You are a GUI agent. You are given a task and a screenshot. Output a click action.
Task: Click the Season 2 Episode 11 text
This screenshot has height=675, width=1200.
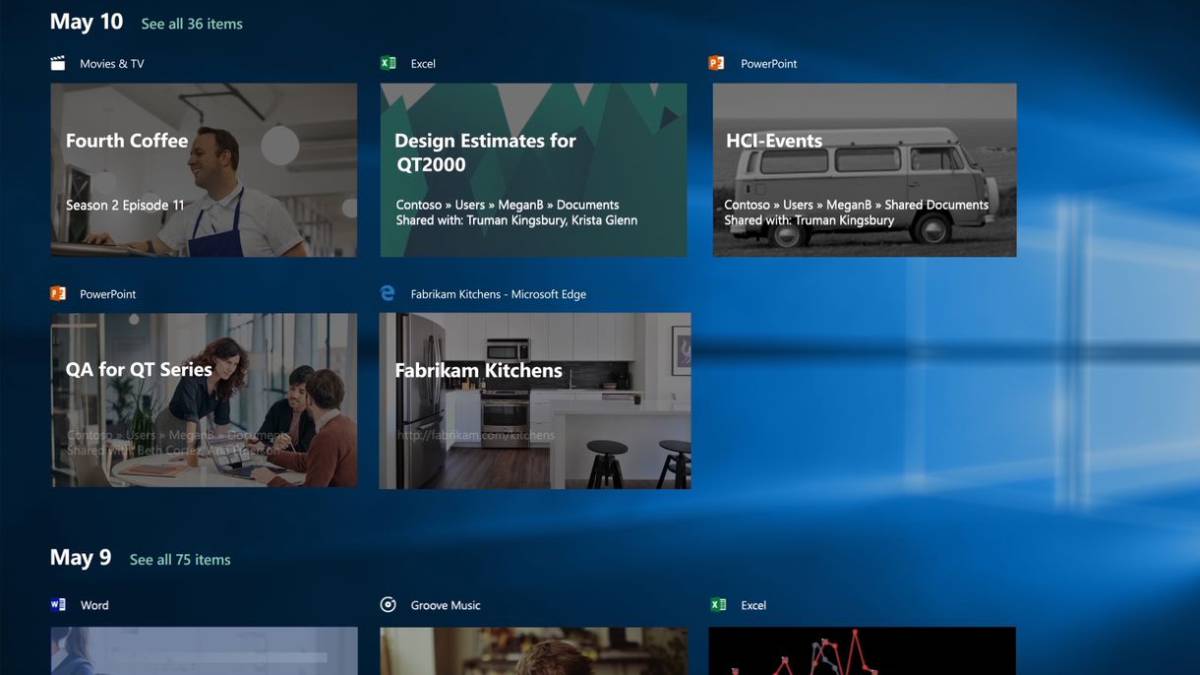click(125, 205)
